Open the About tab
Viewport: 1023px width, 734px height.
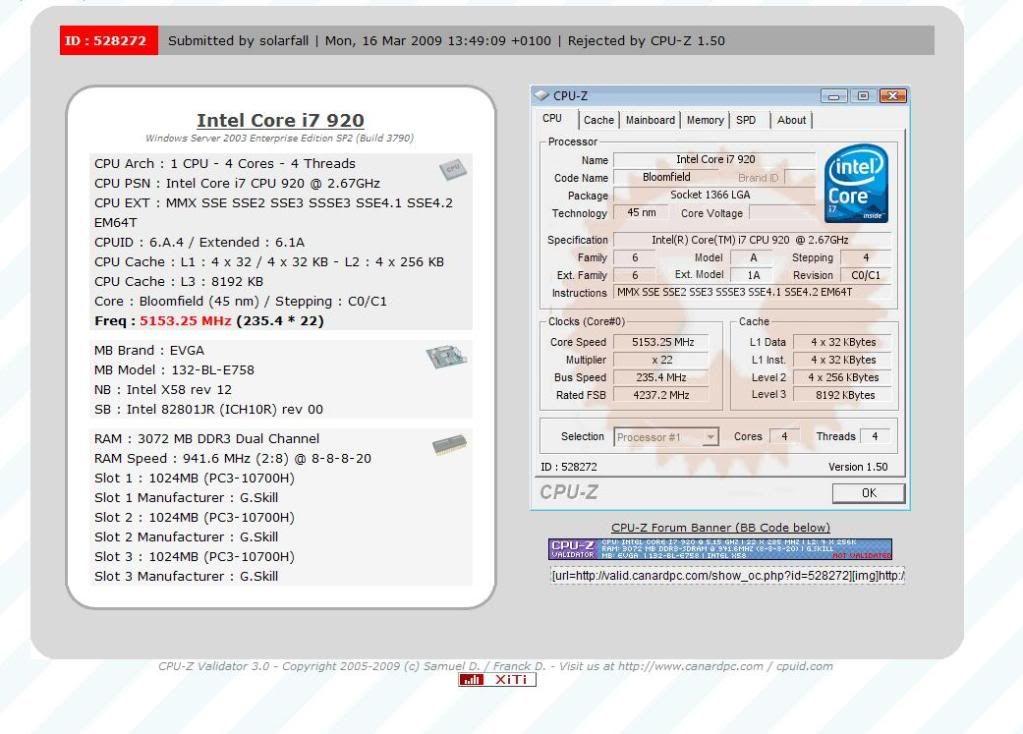coord(791,120)
